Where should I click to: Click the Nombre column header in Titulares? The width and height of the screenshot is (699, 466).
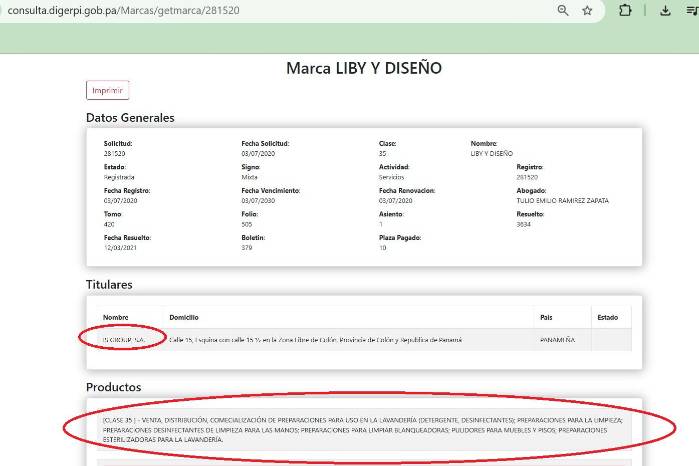click(x=115, y=318)
